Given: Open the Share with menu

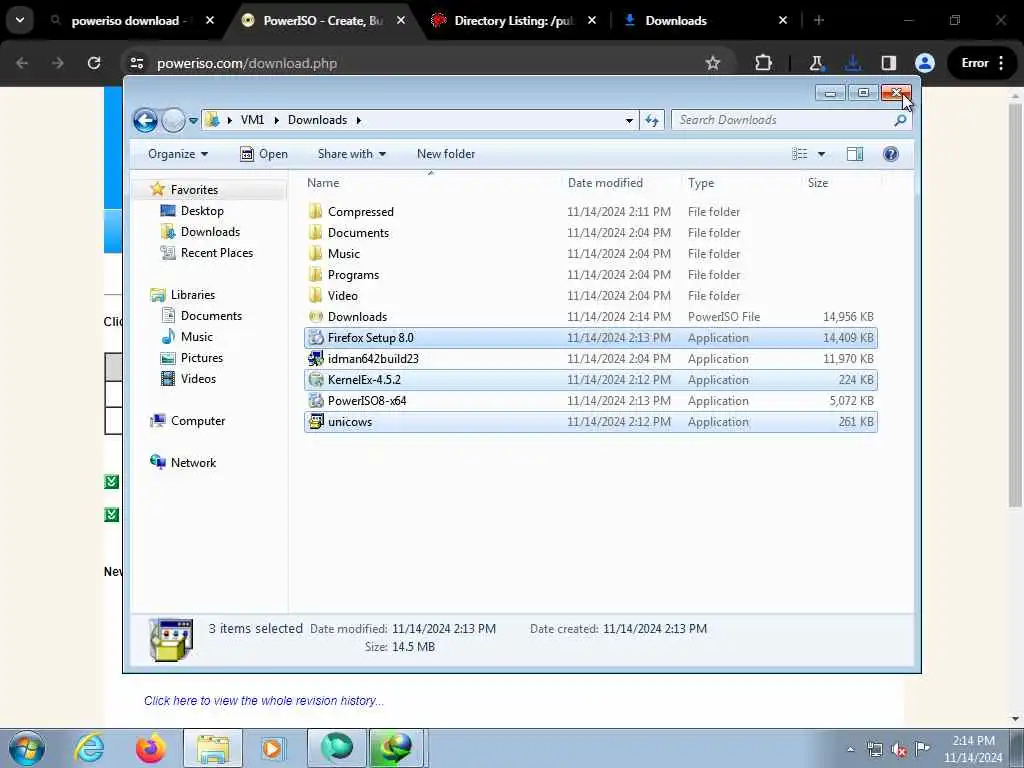Looking at the screenshot, I should [x=351, y=154].
